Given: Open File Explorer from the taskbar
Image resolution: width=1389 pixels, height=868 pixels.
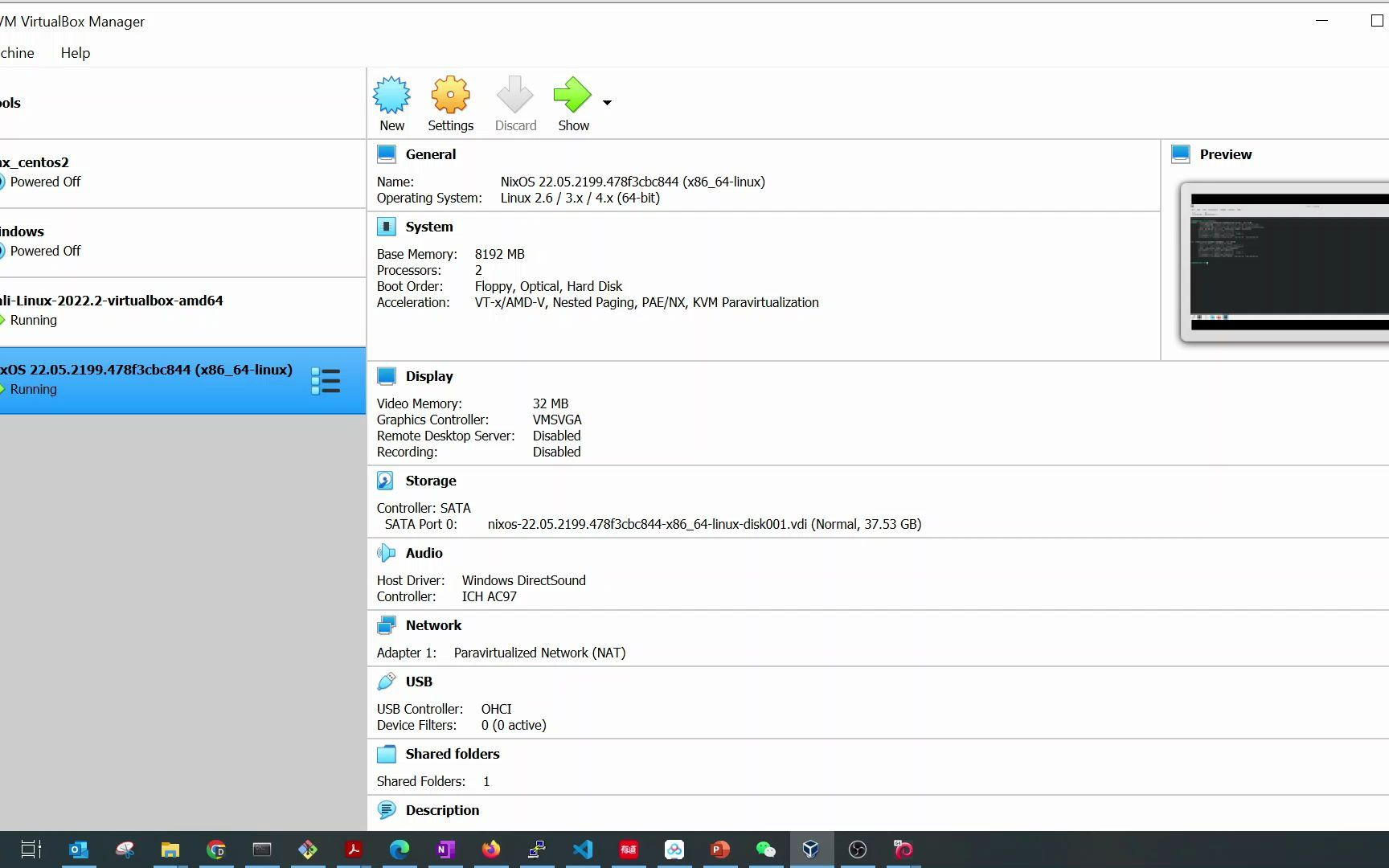Looking at the screenshot, I should [170, 850].
